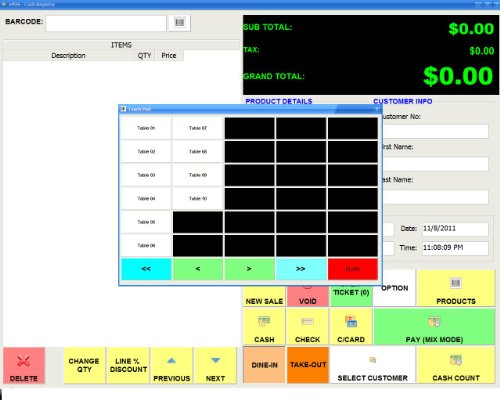This screenshot has width=500, height=400.
Task: Open the OPTION button
Action: pos(395,288)
